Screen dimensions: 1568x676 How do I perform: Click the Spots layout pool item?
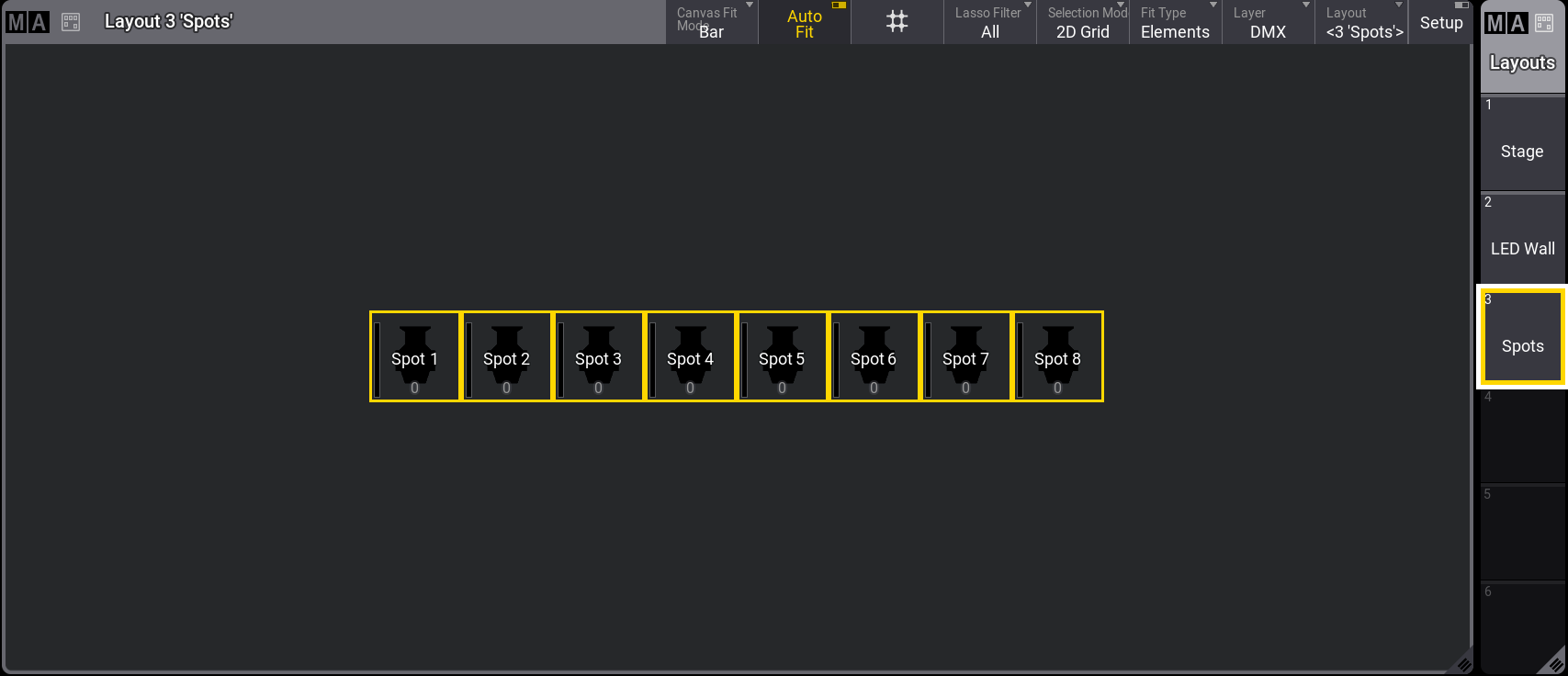[1522, 338]
